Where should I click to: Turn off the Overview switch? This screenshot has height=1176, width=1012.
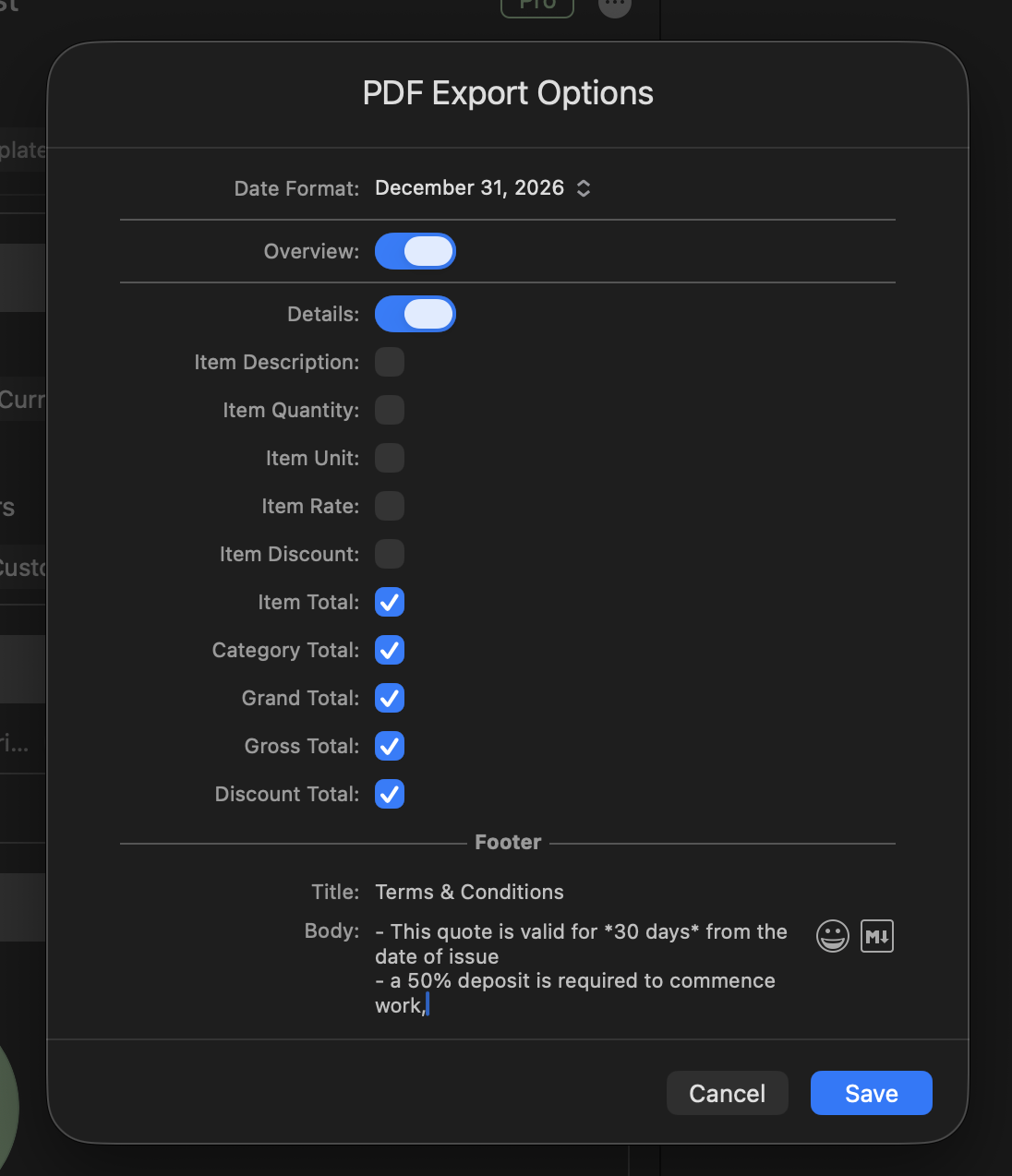point(416,251)
